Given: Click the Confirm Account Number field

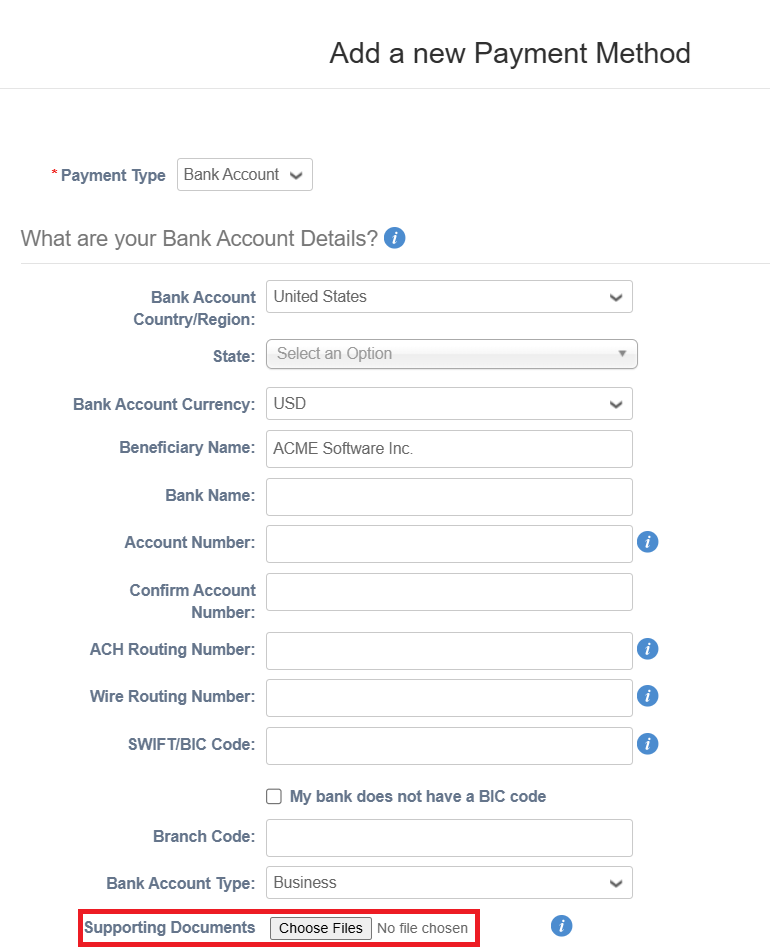Looking at the screenshot, I should click(448, 591).
